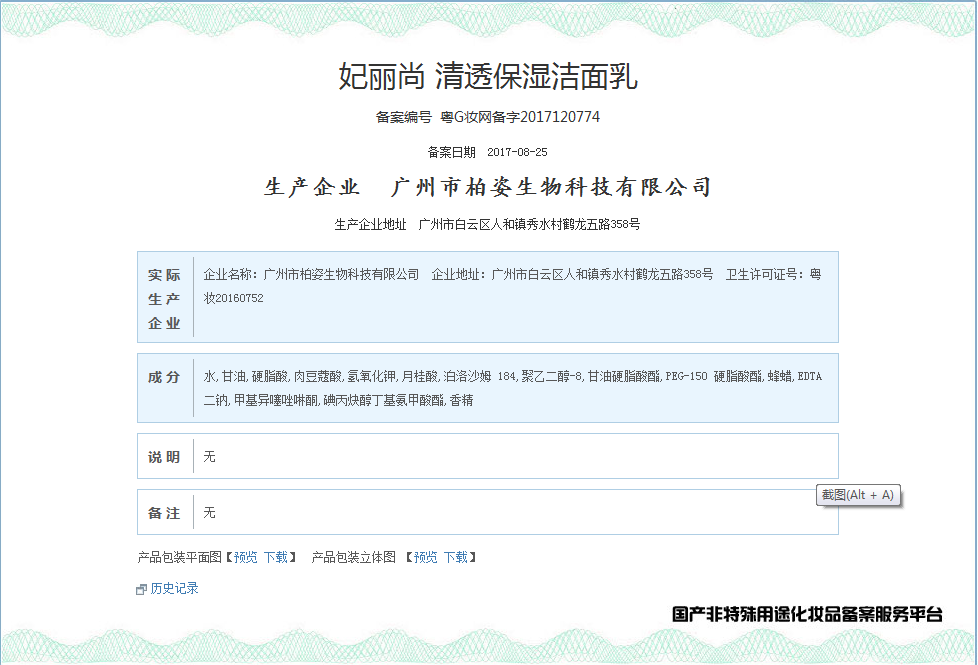Click 预览 for 产品包装立体图
This screenshot has width=978, height=665.
(425, 557)
